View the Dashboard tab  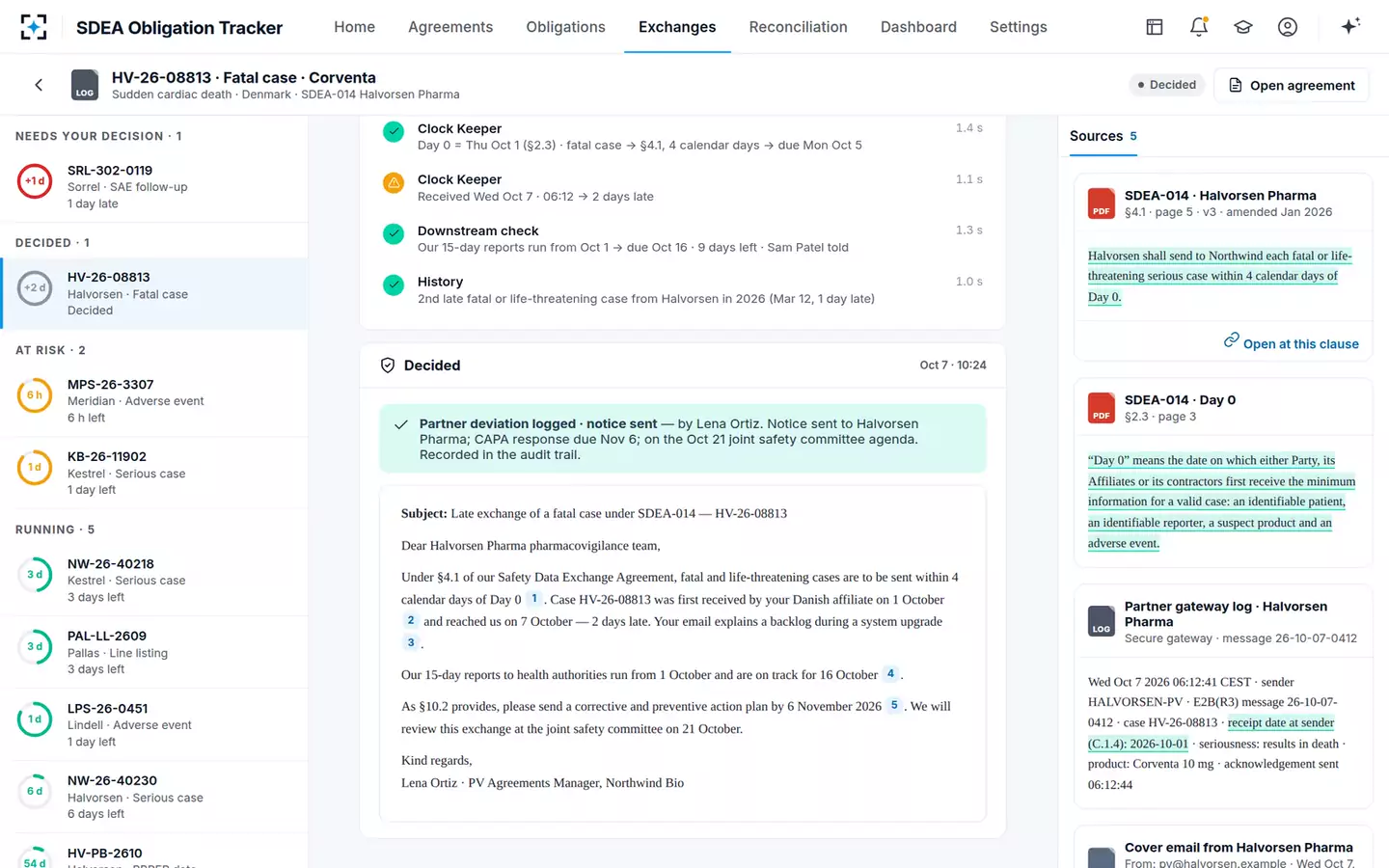pos(918,27)
